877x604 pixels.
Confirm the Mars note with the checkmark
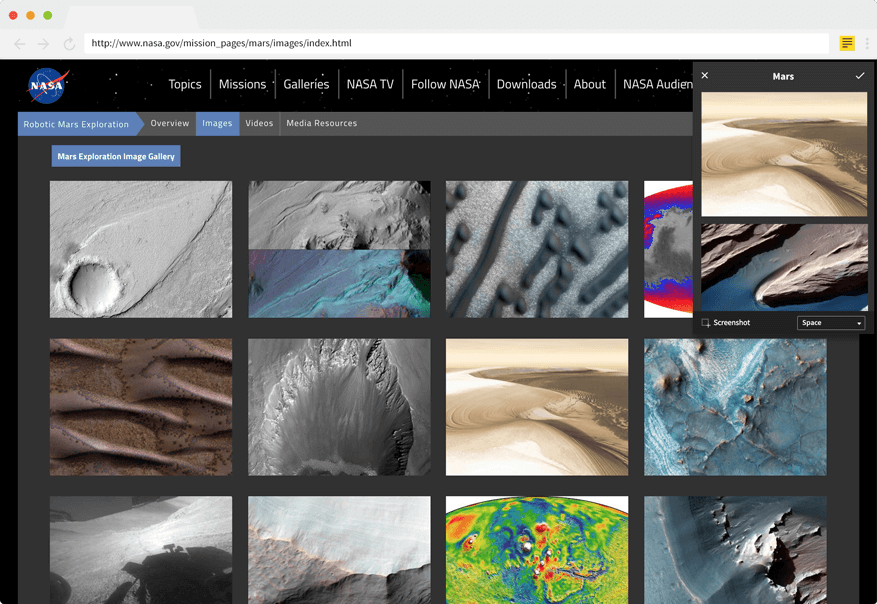pyautogui.click(x=859, y=76)
